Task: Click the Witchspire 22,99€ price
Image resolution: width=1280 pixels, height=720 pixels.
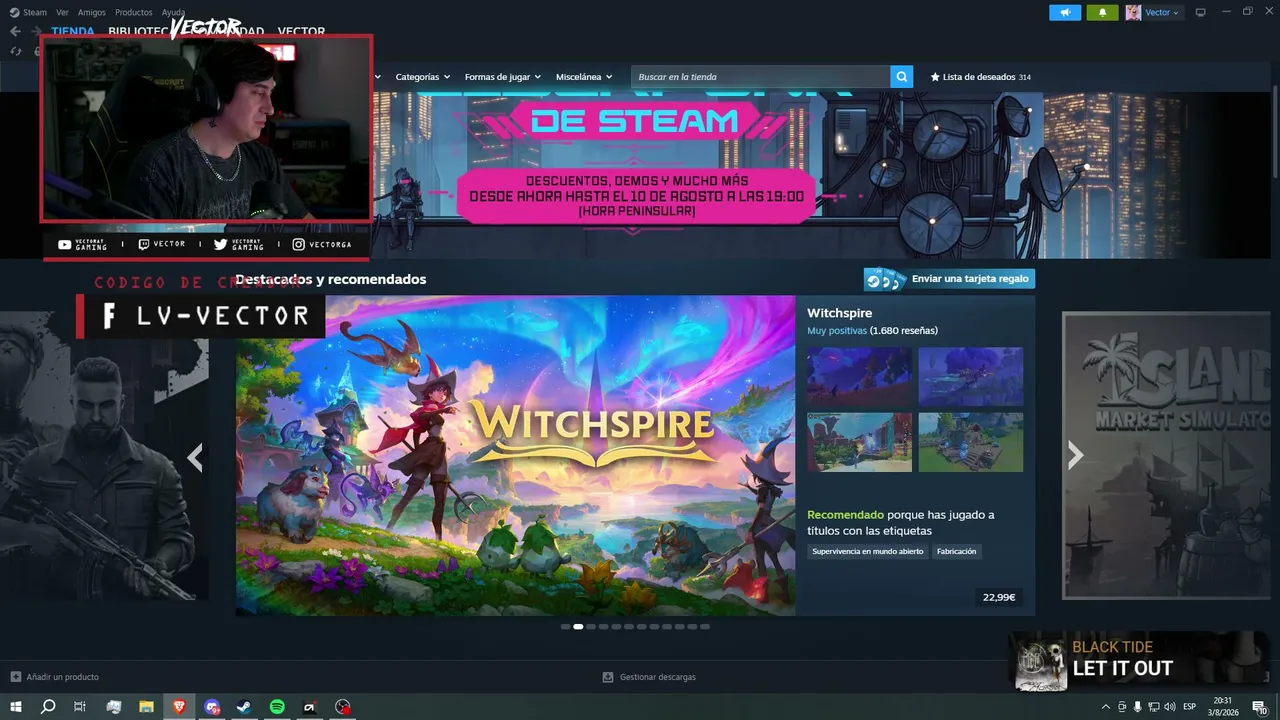Action: click(x=999, y=597)
